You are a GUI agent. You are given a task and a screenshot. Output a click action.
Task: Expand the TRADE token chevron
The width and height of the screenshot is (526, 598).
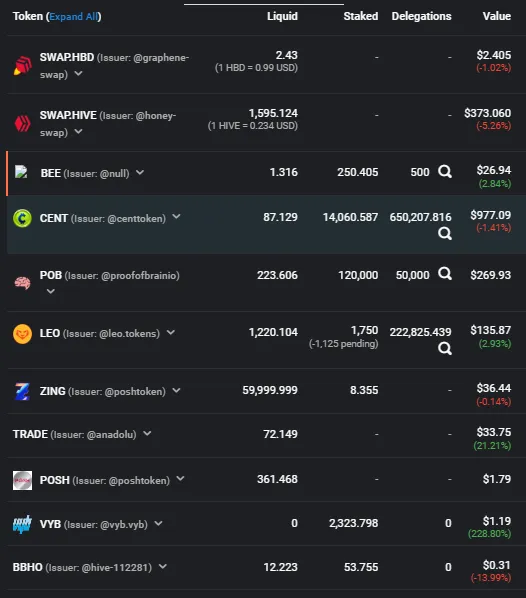[x=147, y=433]
